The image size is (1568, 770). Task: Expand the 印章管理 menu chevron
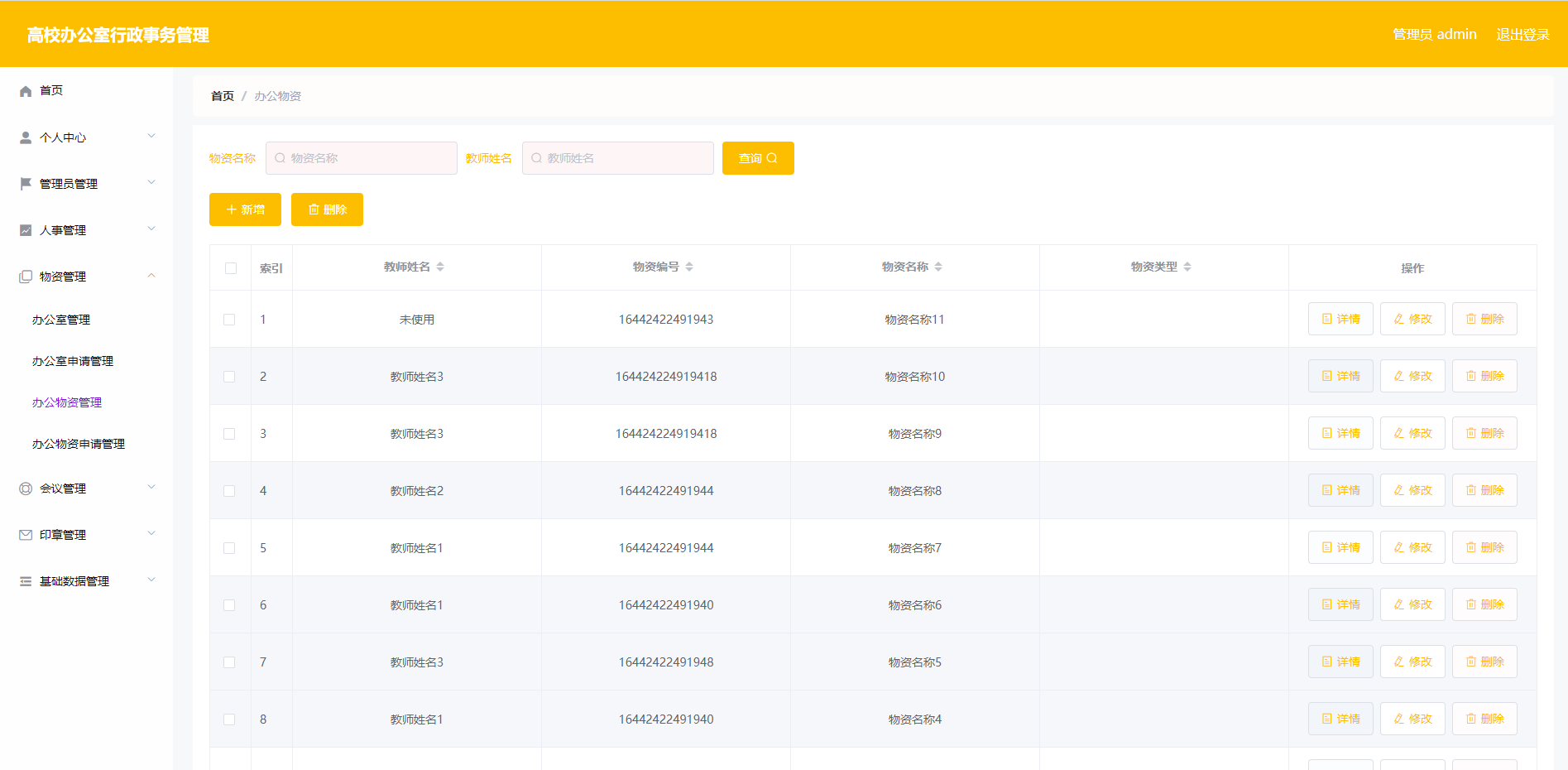151,533
